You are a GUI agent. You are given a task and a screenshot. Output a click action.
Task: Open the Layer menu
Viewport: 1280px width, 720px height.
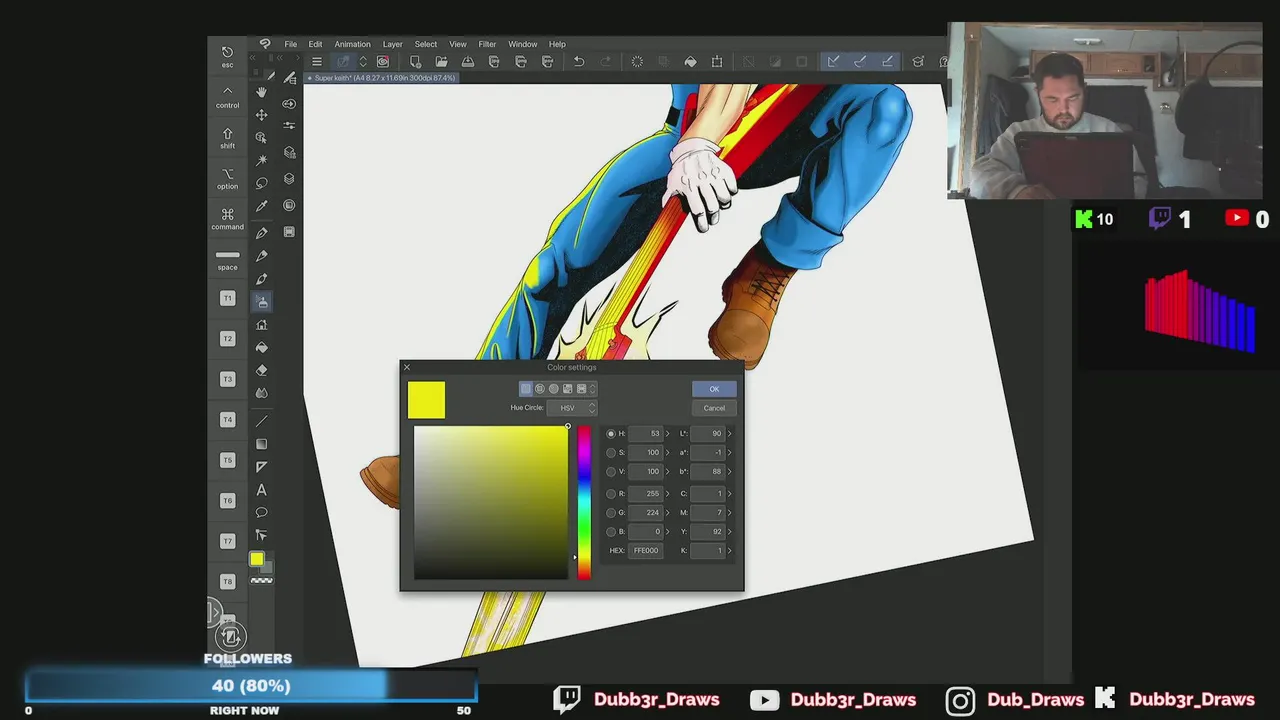[393, 44]
